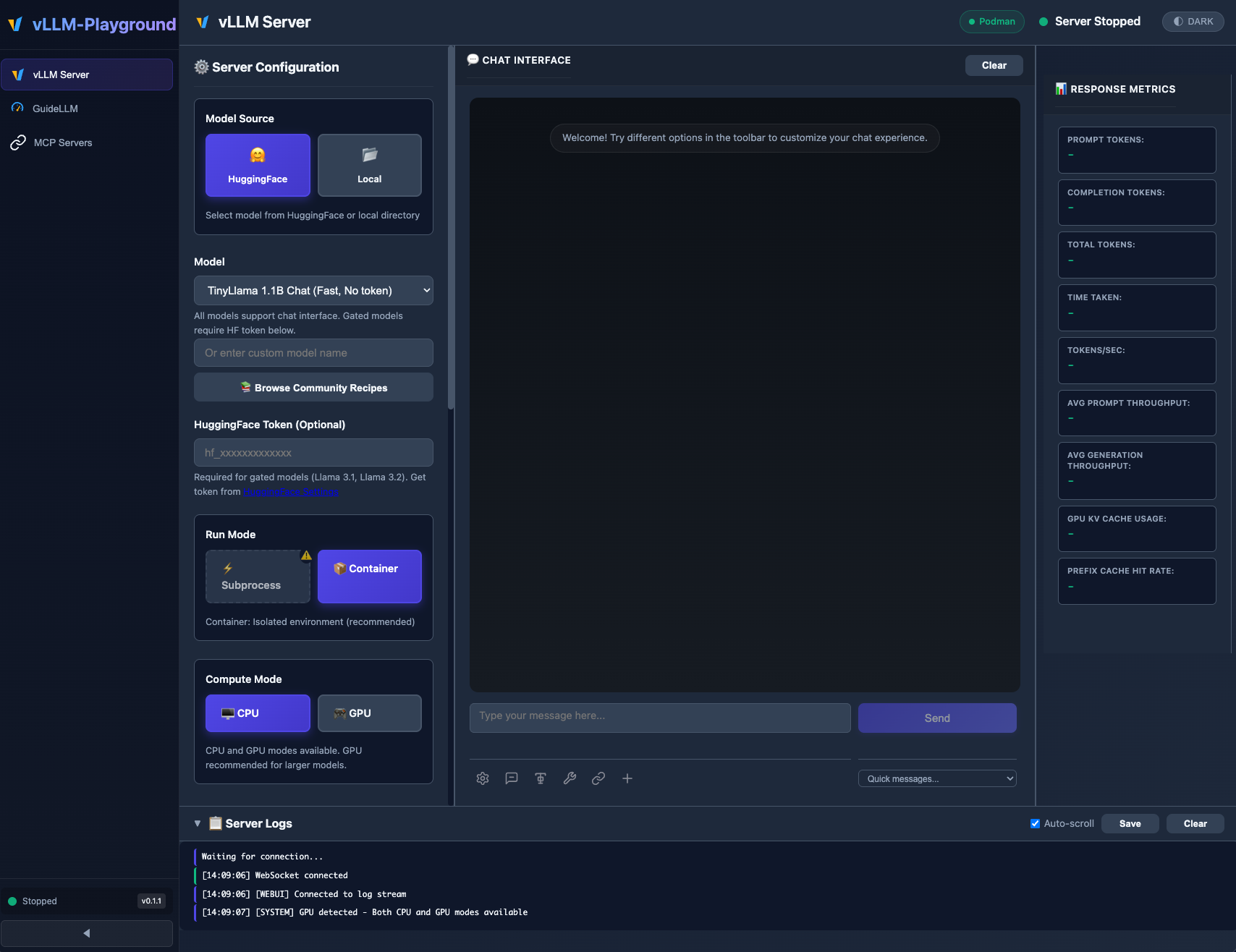The image size is (1236, 952).
Task: Click the speech bubble icon in chat toolbar
Action: pyautogui.click(x=512, y=778)
